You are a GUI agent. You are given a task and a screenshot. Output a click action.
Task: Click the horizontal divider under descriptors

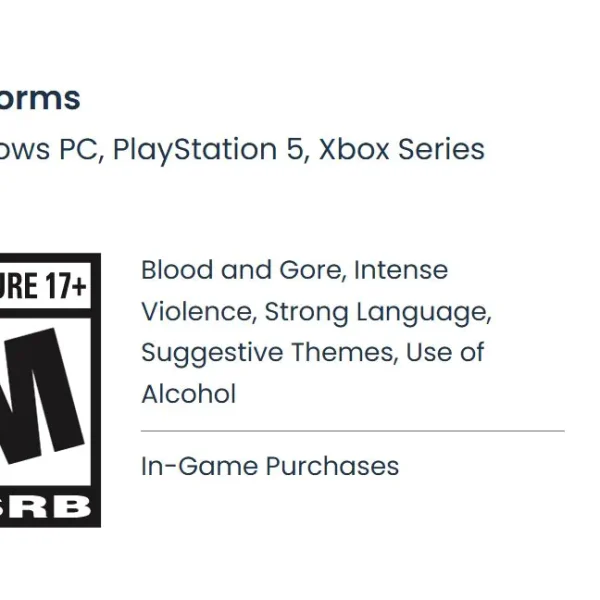click(x=353, y=431)
